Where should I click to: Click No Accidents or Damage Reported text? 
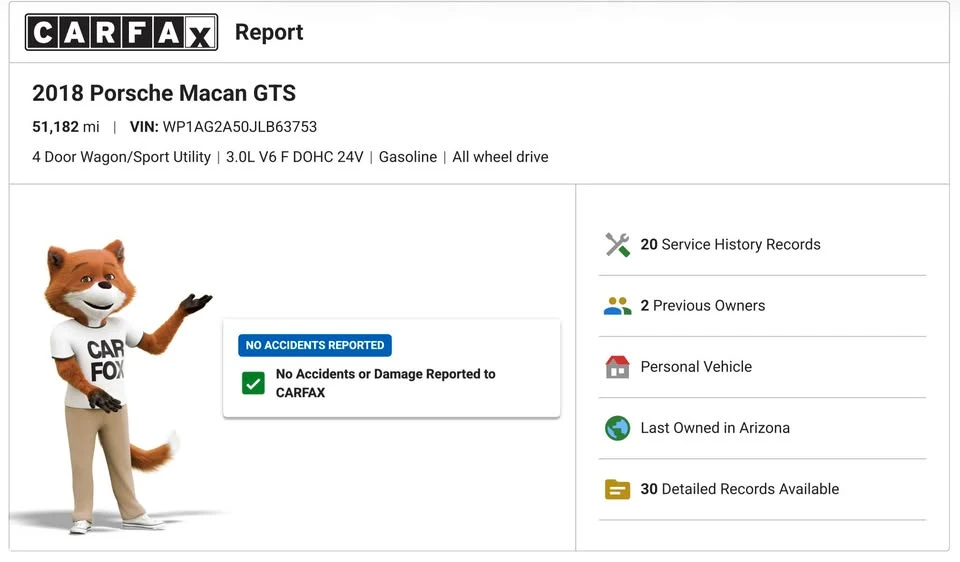(x=386, y=383)
